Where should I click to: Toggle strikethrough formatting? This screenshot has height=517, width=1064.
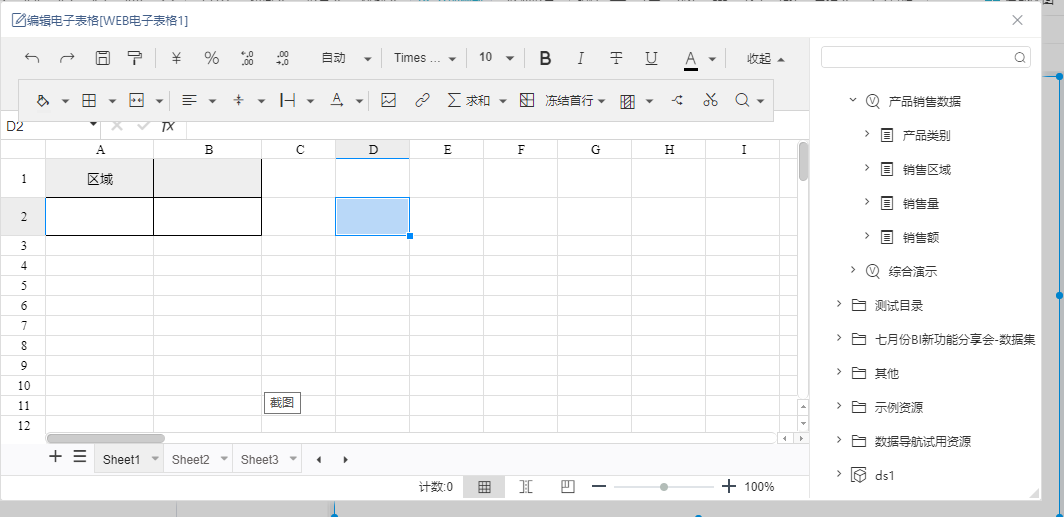pos(616,58)
